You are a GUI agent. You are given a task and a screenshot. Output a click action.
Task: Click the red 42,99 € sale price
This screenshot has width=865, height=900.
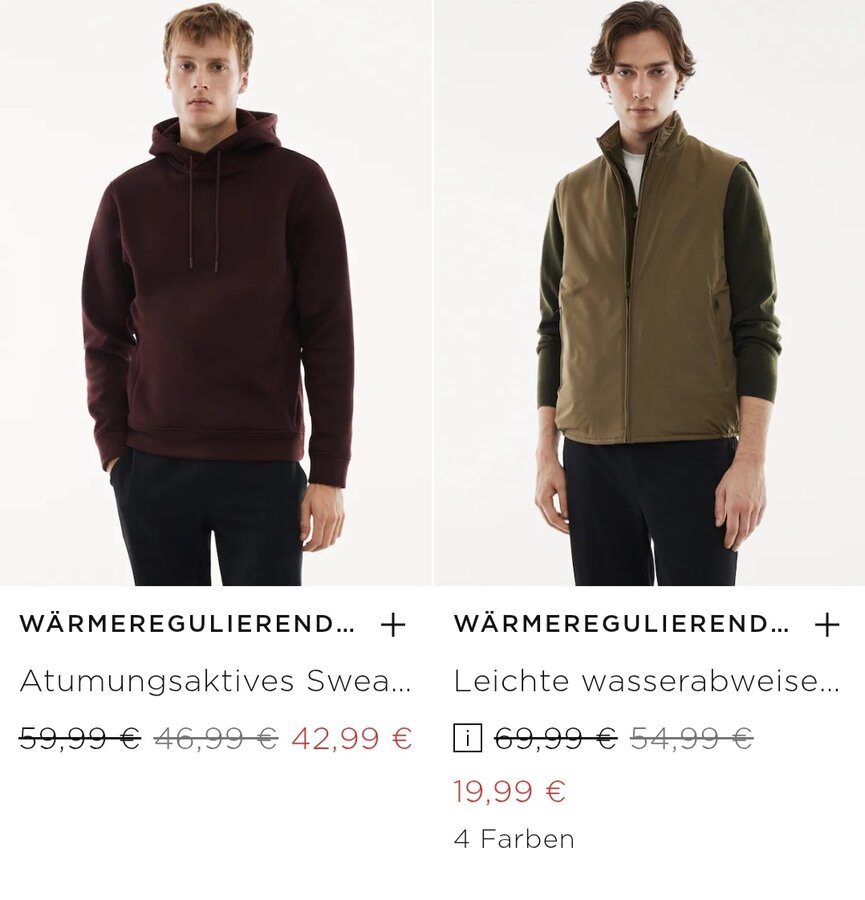352,738
